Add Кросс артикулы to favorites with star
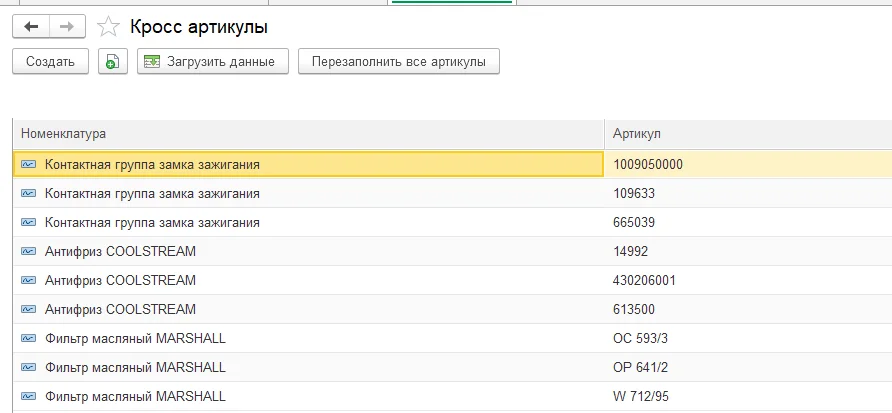892x413 pixels. [108, 27]
